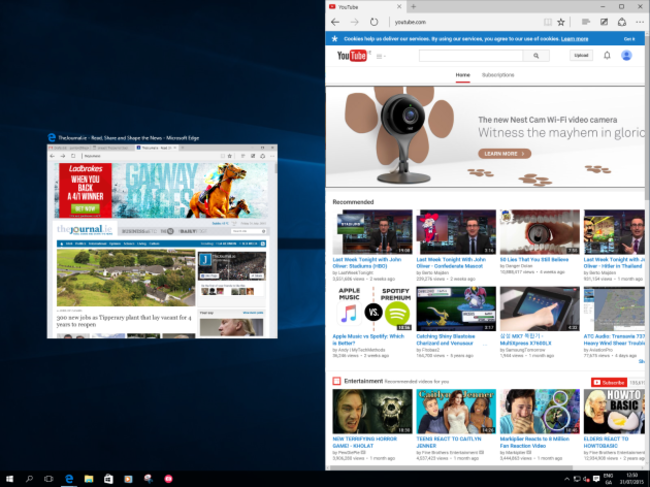Click the Entertainment channel icon
The height and width of the screenshot is (487, 650).
[x=337, y=381]
